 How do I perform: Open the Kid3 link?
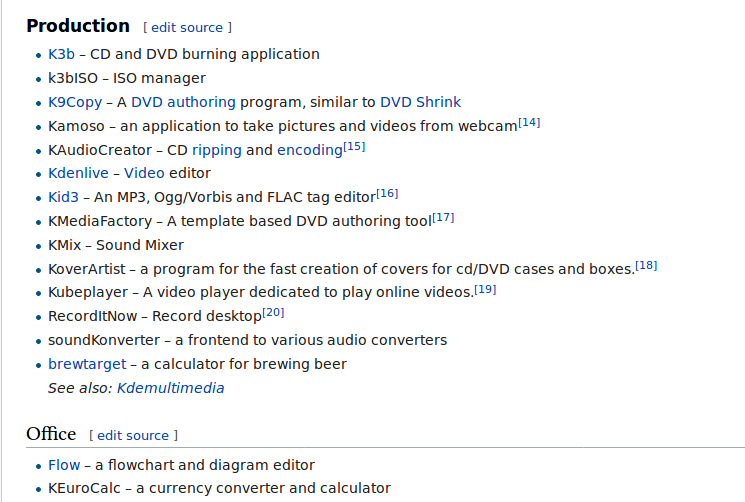(x=63, y=197)
